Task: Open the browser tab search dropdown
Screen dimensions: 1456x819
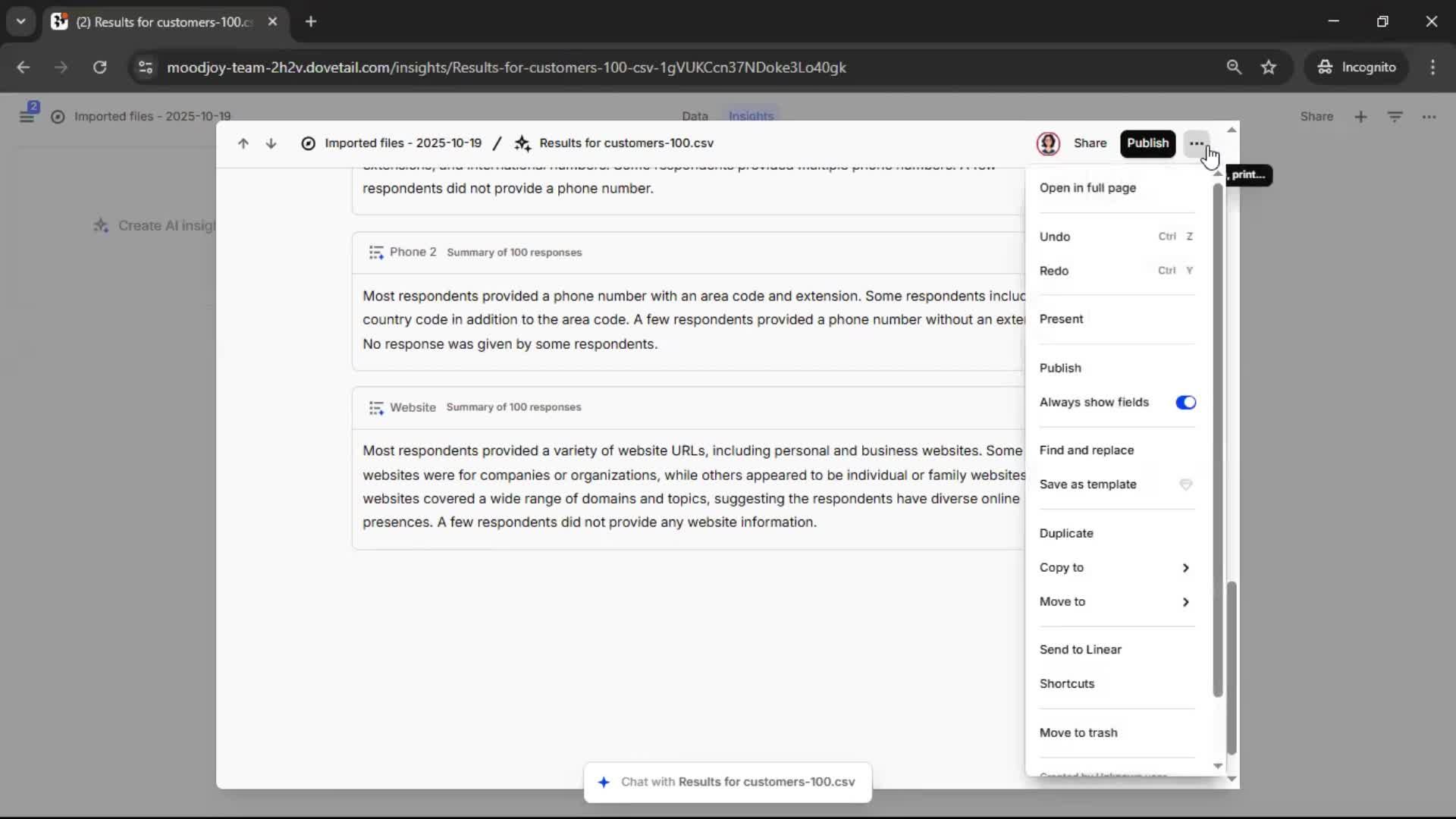Action: pos(21,21)
